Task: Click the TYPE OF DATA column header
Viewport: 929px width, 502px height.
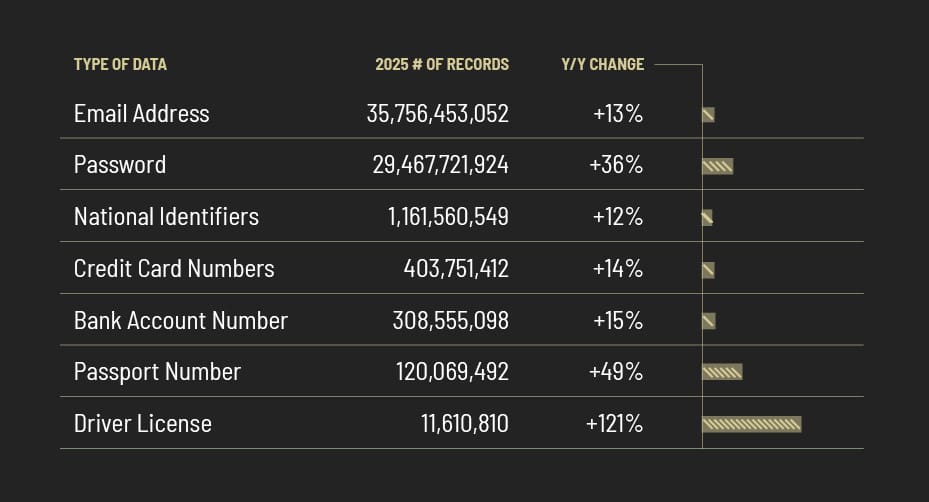Action: click(x=120, y=64)
